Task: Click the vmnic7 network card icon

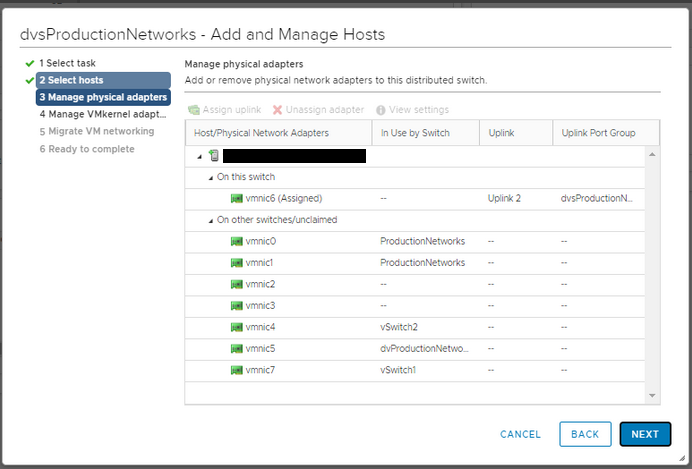Action: [237, 370]
